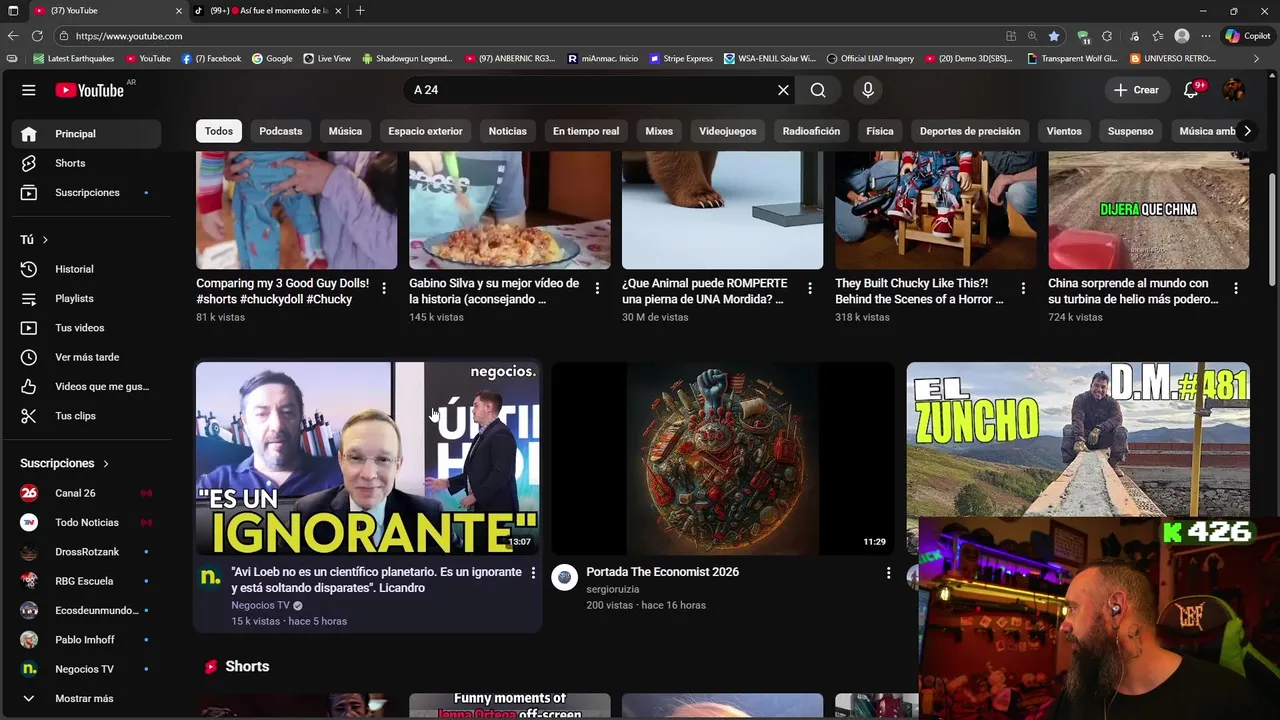Image resolution: width=1280 pixels, height=720 pixels.
Task: Select the Suspenso filter chip
Action: point(1130,131)
